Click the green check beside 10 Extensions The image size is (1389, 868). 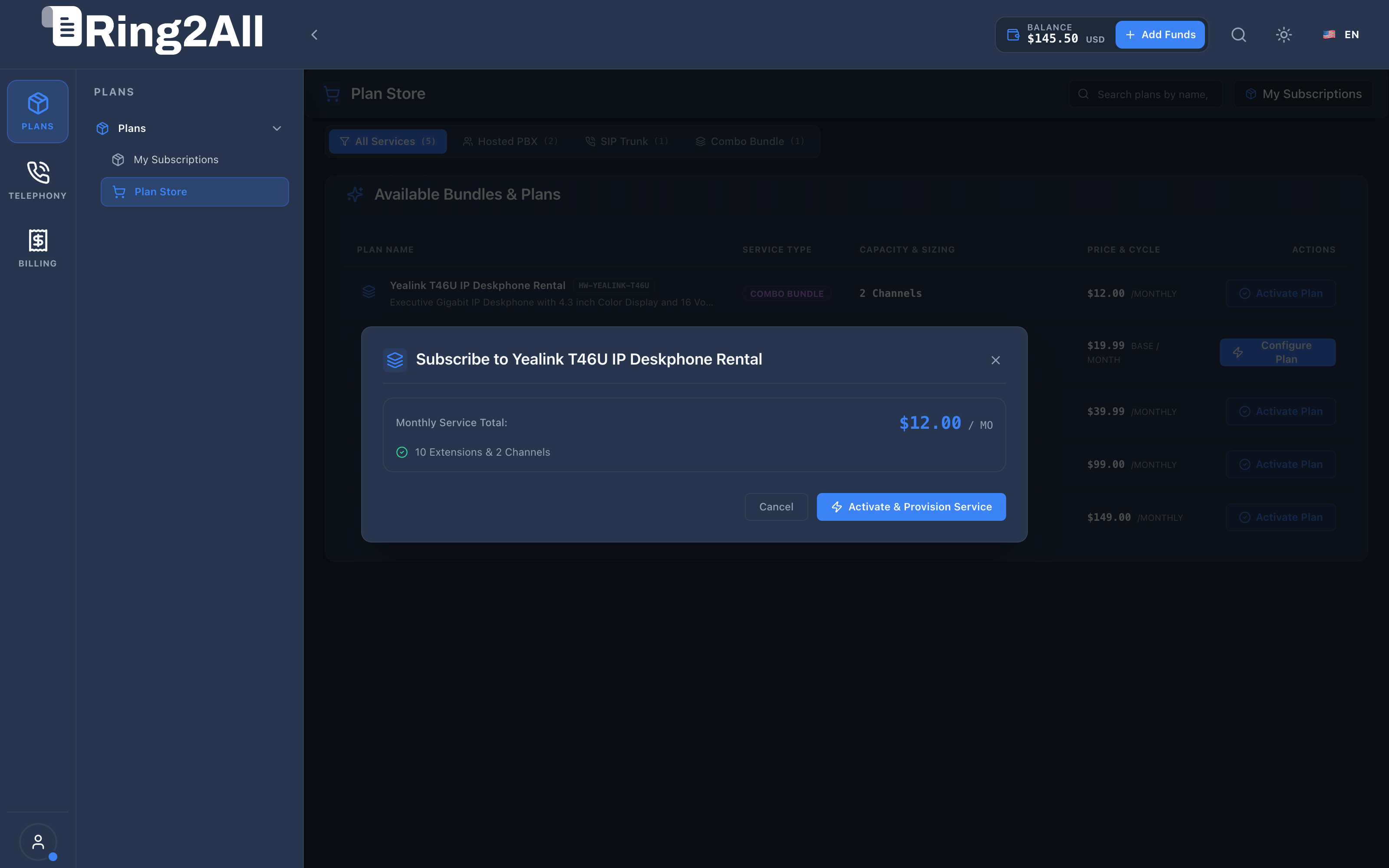[x=402, y=452]
